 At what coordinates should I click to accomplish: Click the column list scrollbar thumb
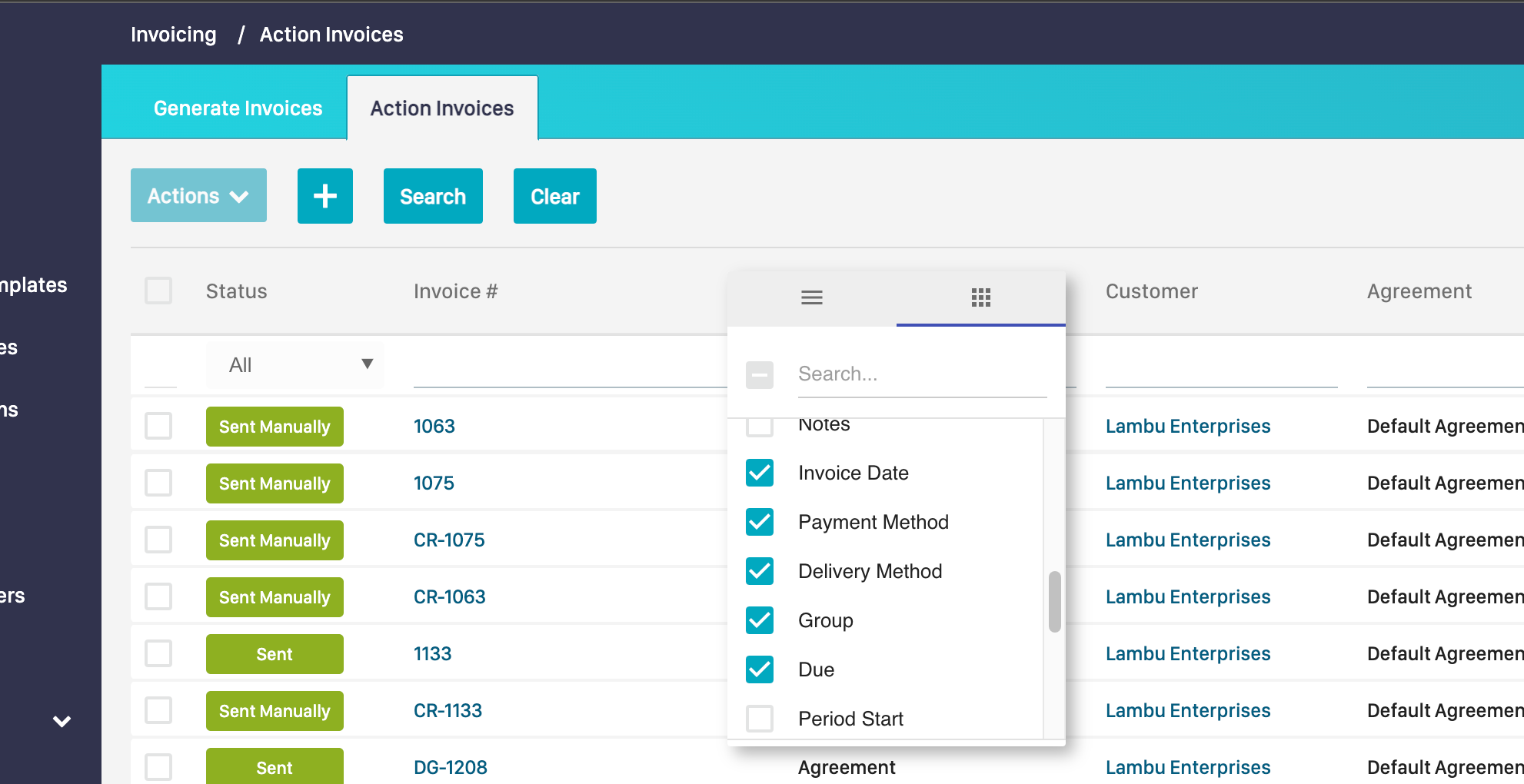(1054, 601)
